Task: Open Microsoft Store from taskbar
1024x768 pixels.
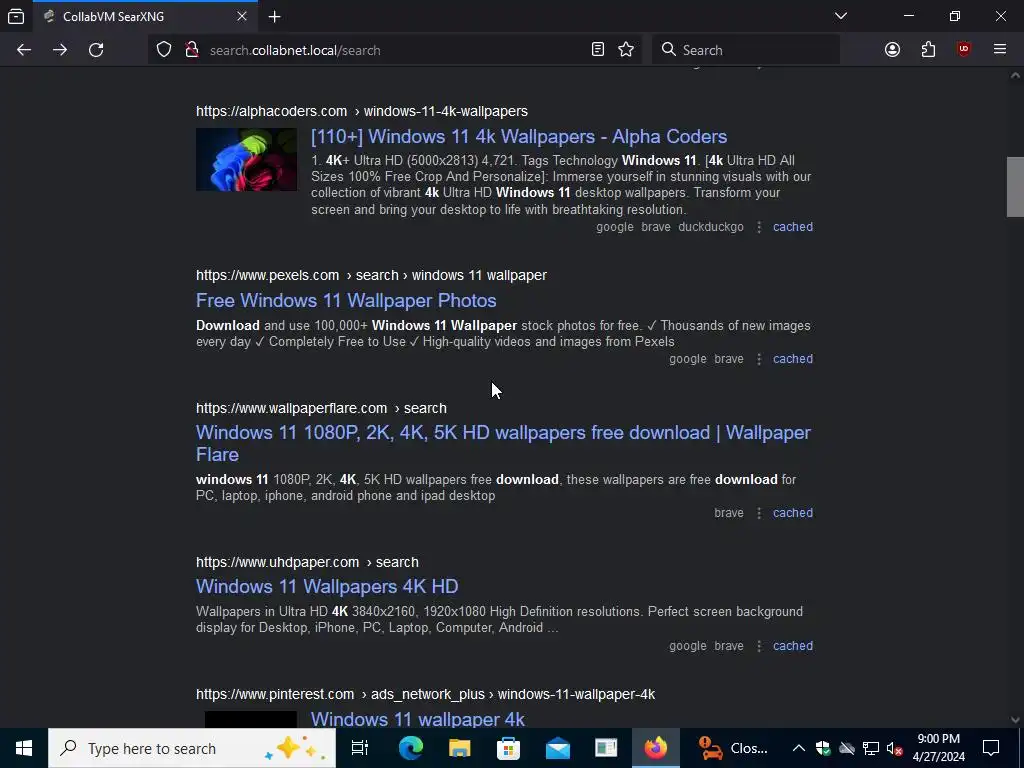Action: coord(509,748)
